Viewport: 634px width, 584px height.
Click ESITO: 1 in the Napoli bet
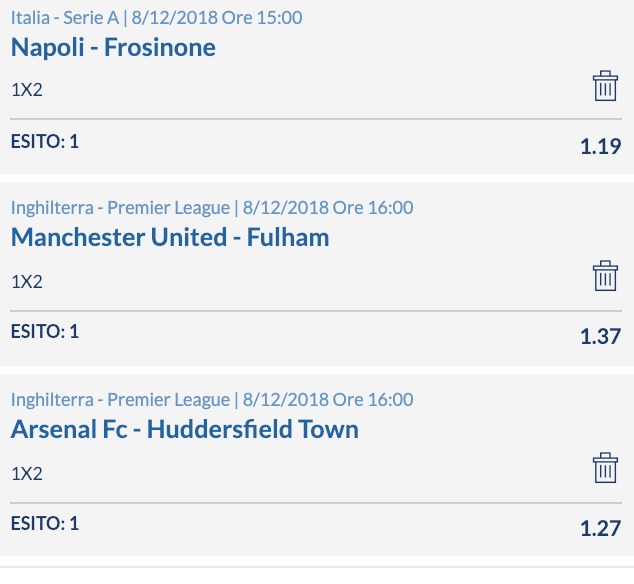tap(45, 142)
